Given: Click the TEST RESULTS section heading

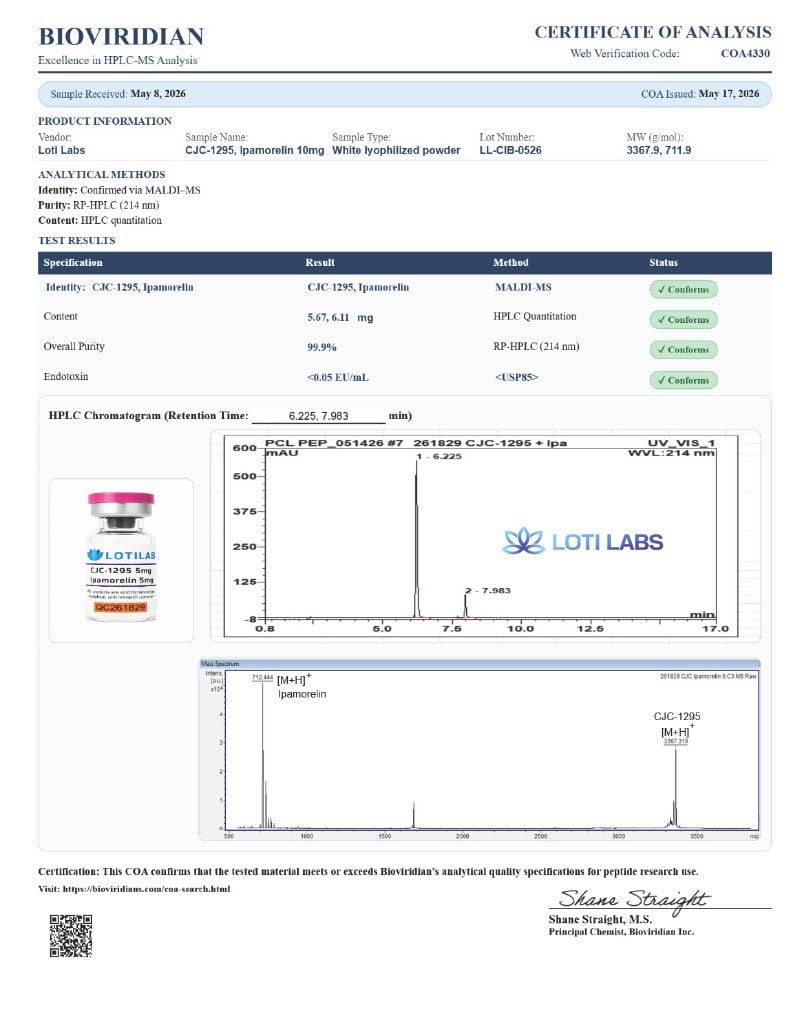Looking at the screenshot, I should click(76, 240).
